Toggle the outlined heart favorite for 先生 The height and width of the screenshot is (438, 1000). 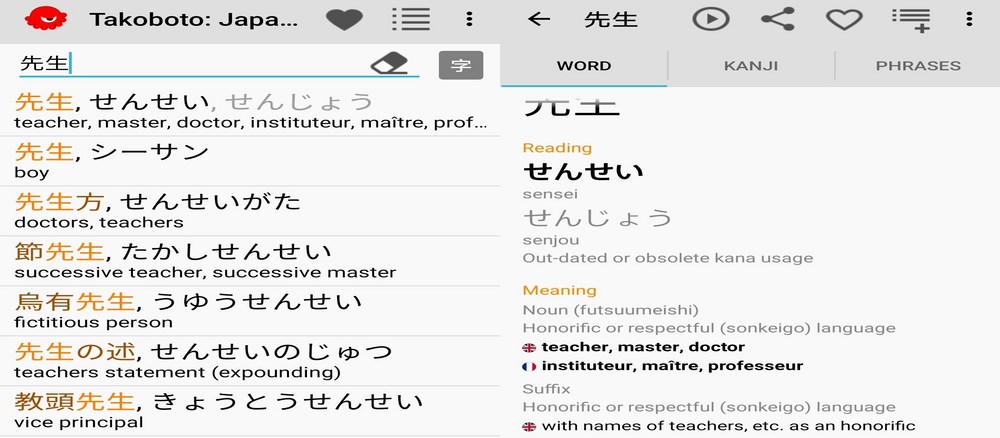[843, 19]
